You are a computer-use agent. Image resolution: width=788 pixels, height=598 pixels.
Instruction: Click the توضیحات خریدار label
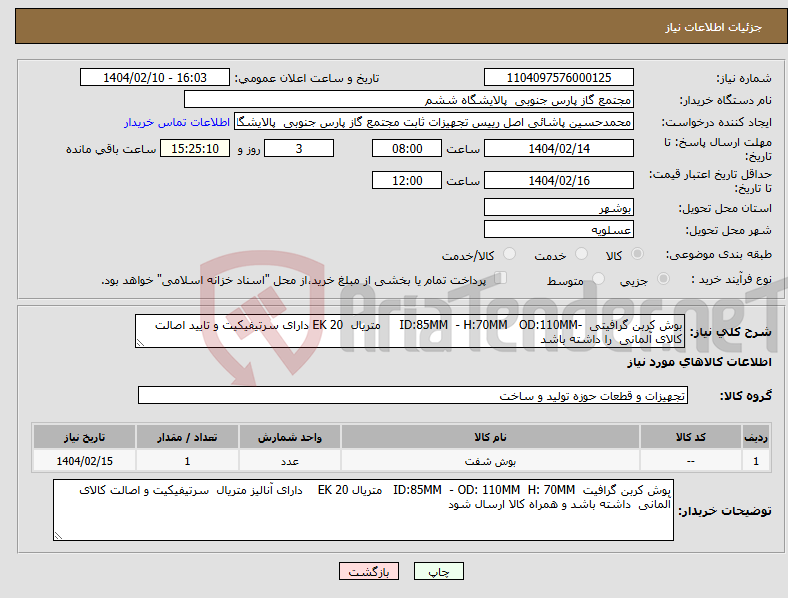(x=725, y=511)
